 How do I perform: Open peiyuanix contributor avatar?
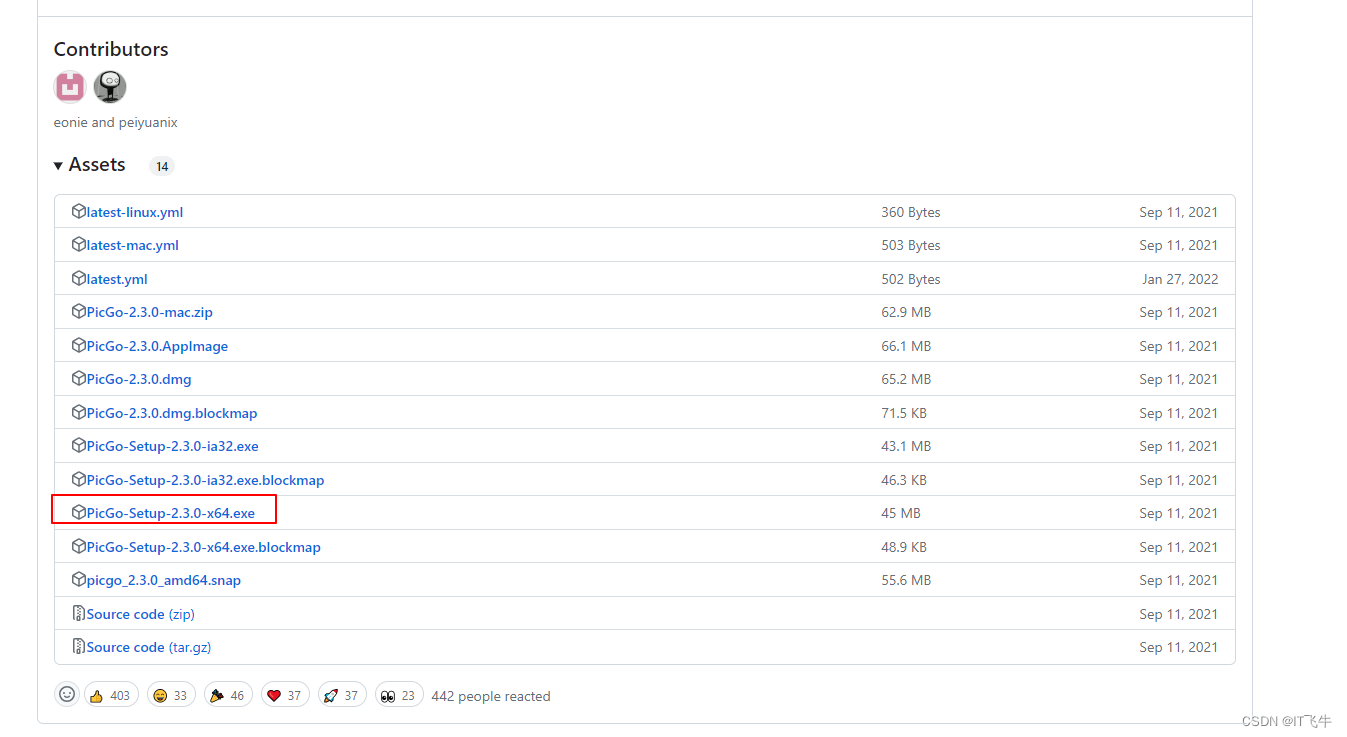110,87
